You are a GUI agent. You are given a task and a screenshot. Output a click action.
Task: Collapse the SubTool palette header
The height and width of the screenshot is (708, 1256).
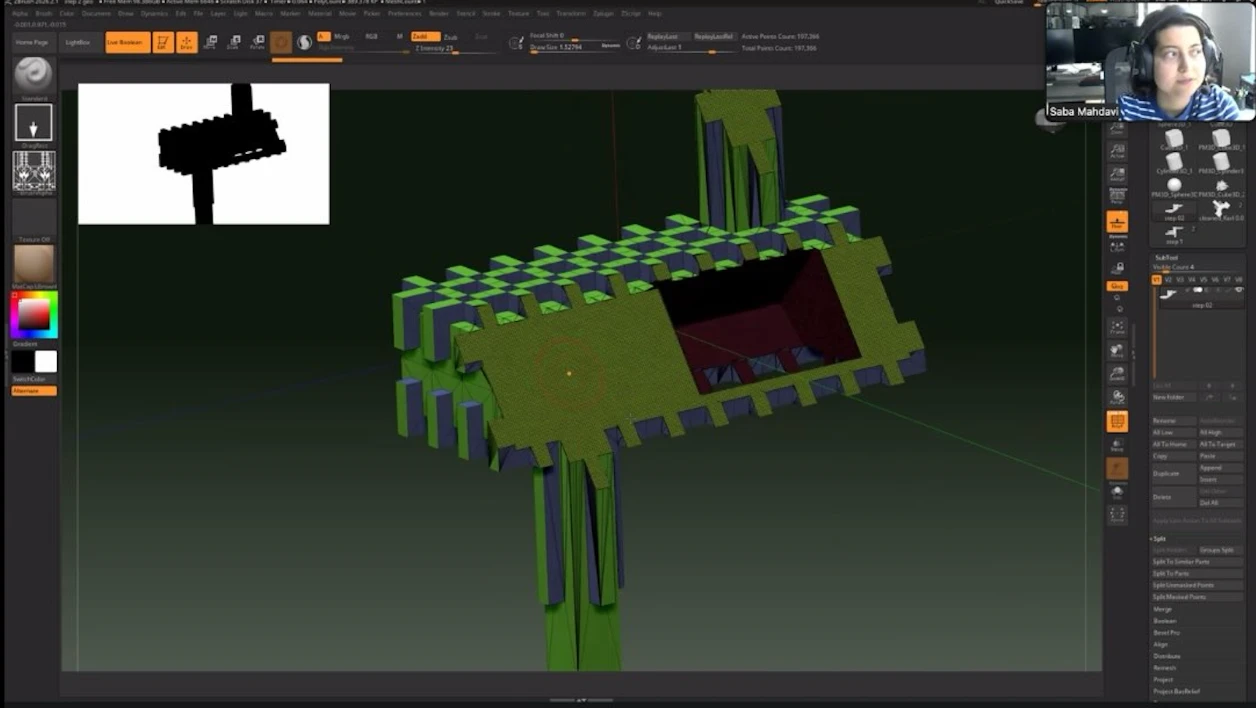tap(1166, 257)
